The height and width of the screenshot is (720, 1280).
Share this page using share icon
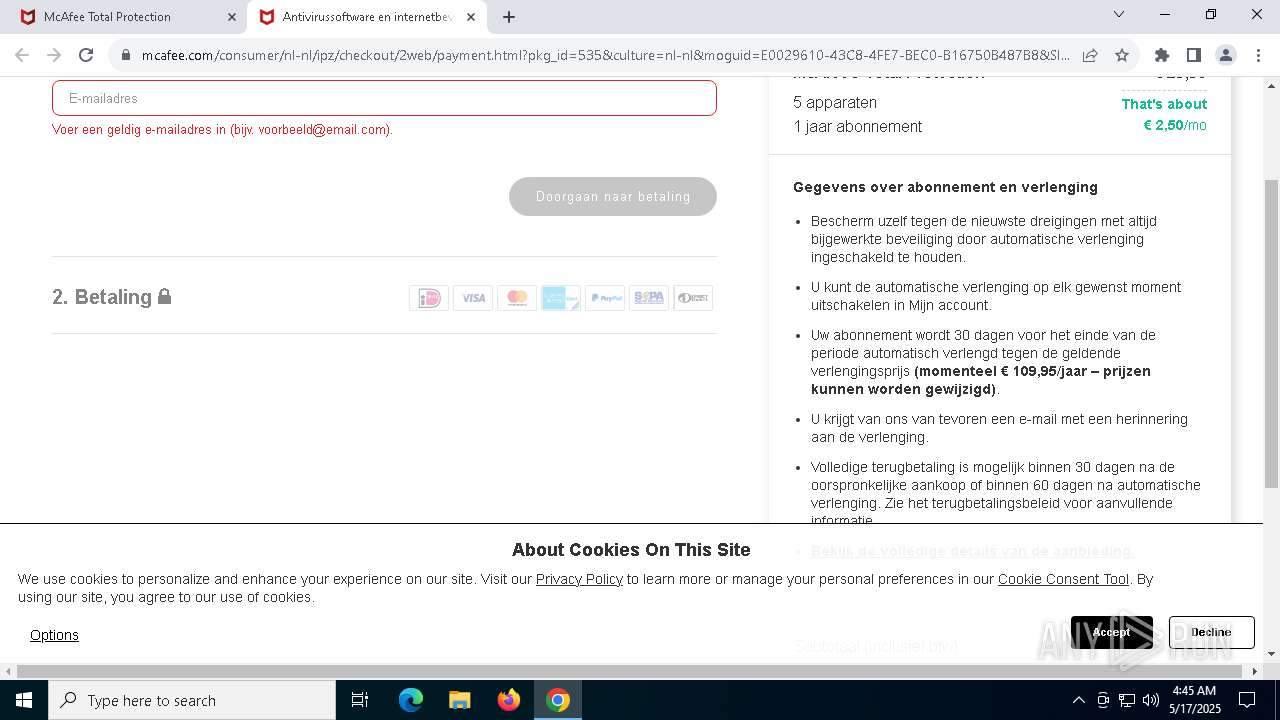[1090, 55]
